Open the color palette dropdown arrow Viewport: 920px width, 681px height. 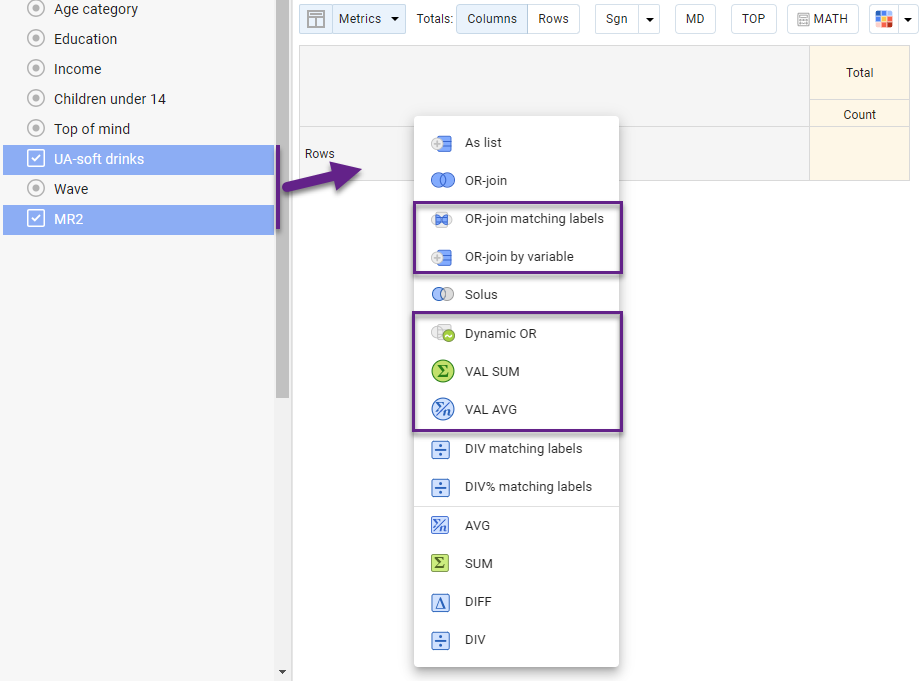click(x=908, y=19)
